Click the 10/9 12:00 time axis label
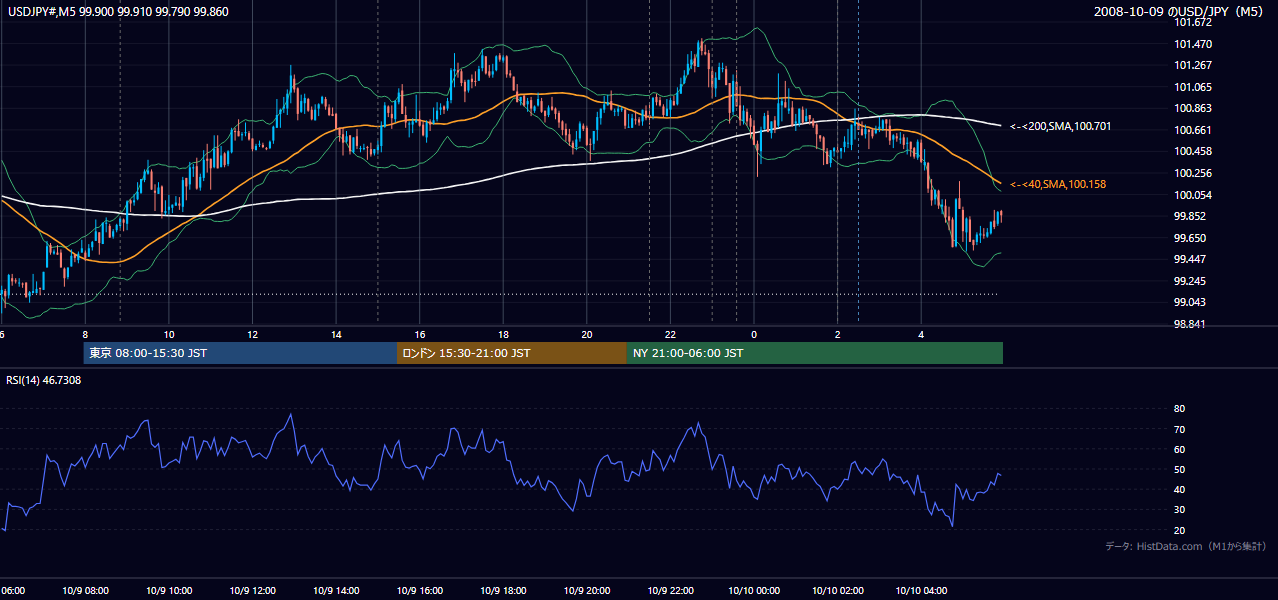Image resolution: width=1278 pixels, height=600 pixels. [x=252, y=591]
